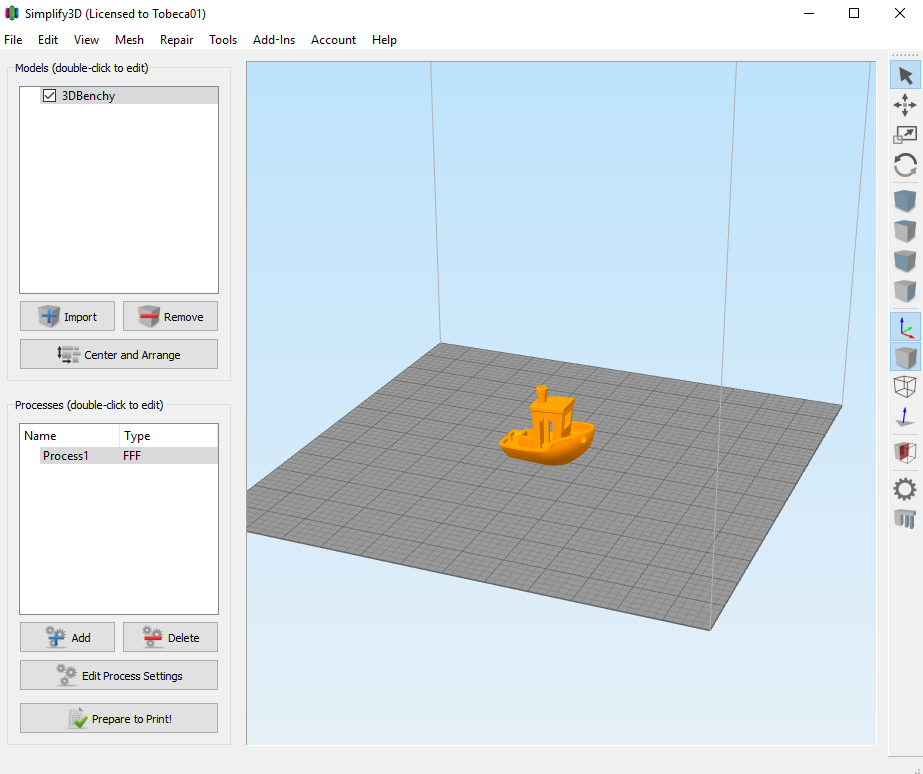923x774 pixels.
Task: Open the Add-Ins menu
Action: pyautogui.click(x=274, y=39)
